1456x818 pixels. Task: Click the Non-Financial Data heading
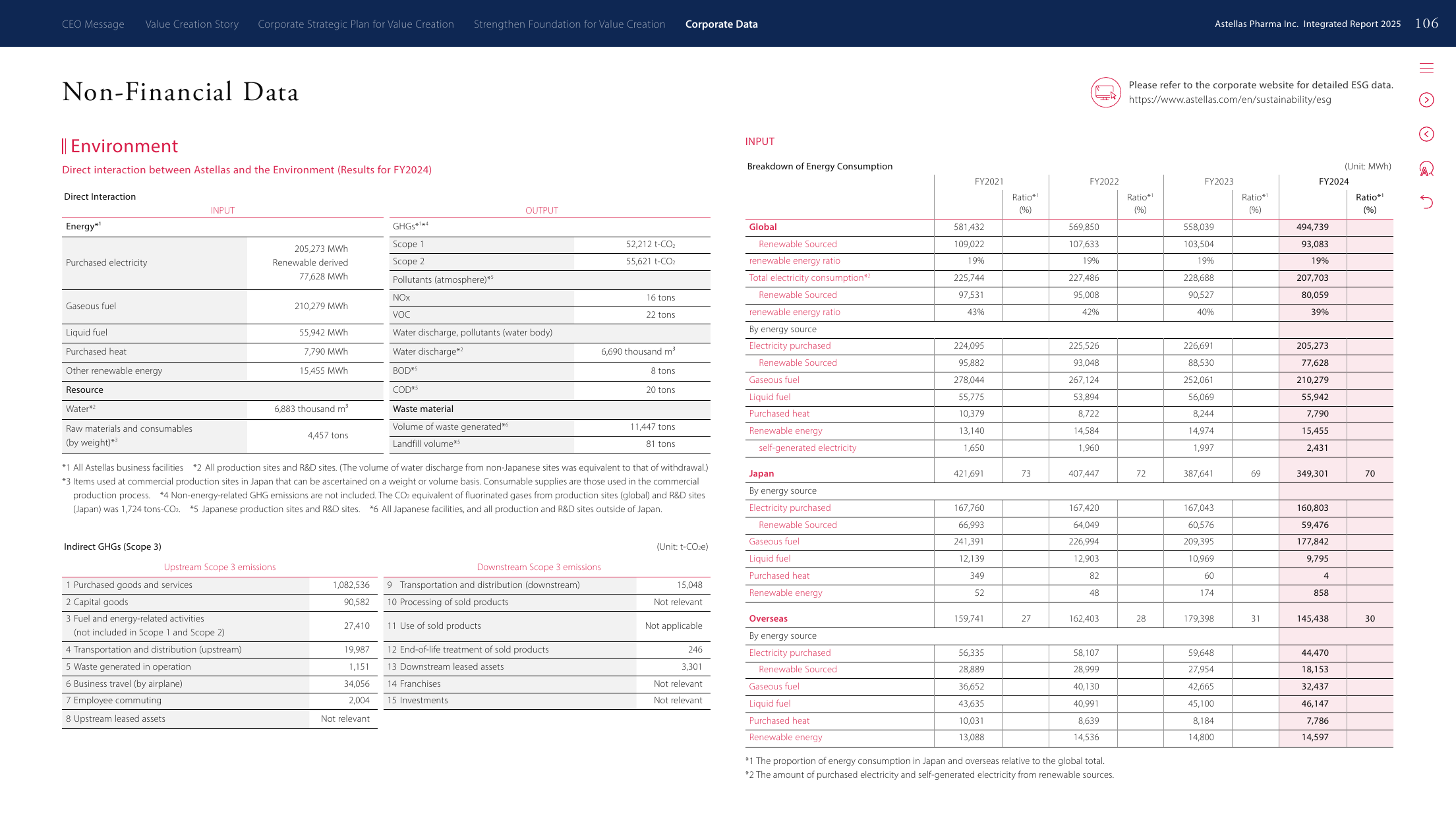[x=181, y=92]
